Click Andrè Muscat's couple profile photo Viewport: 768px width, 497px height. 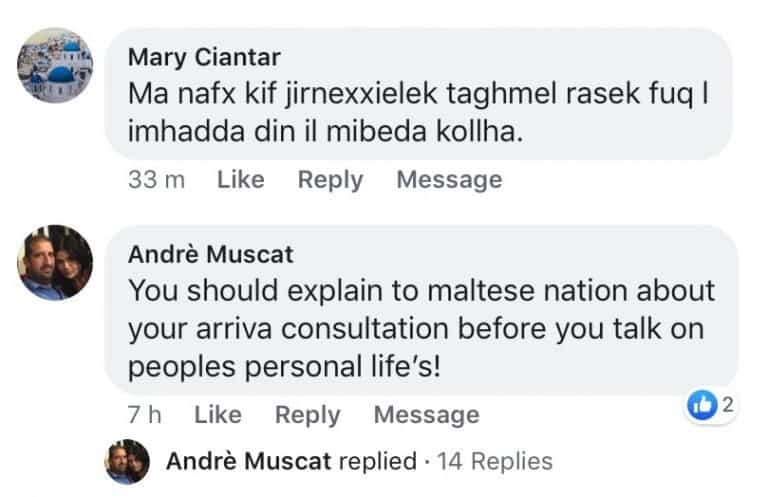(55, 262)
